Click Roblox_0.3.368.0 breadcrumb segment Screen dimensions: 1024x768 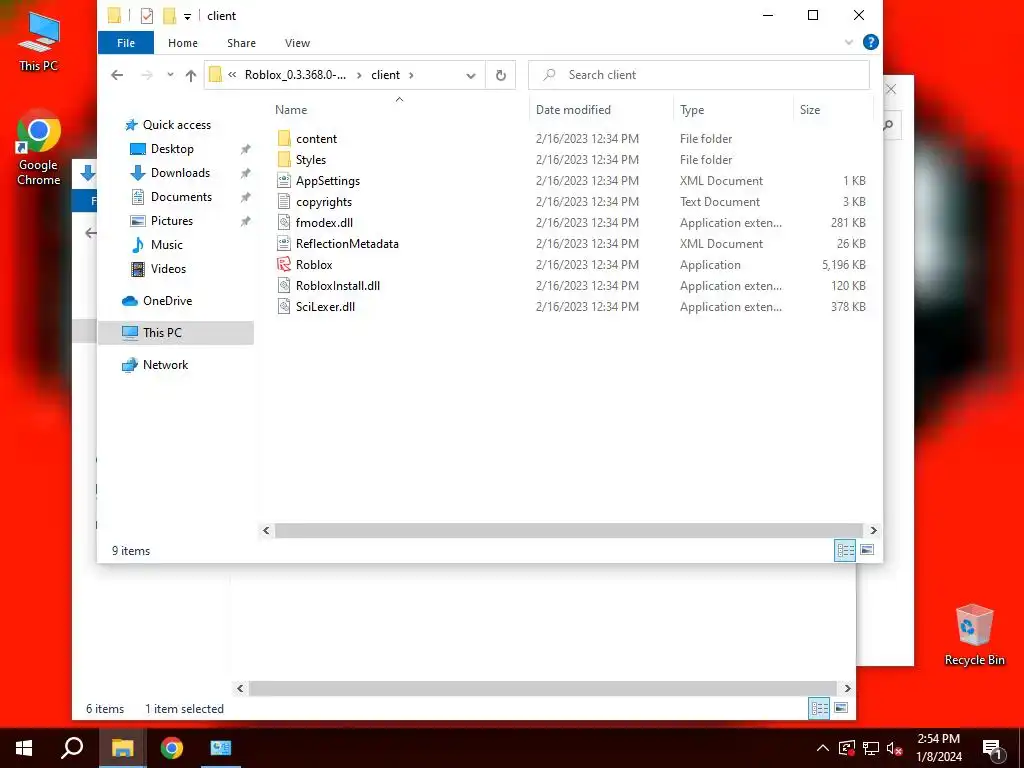pyautogui.click(x=295, y=75)
